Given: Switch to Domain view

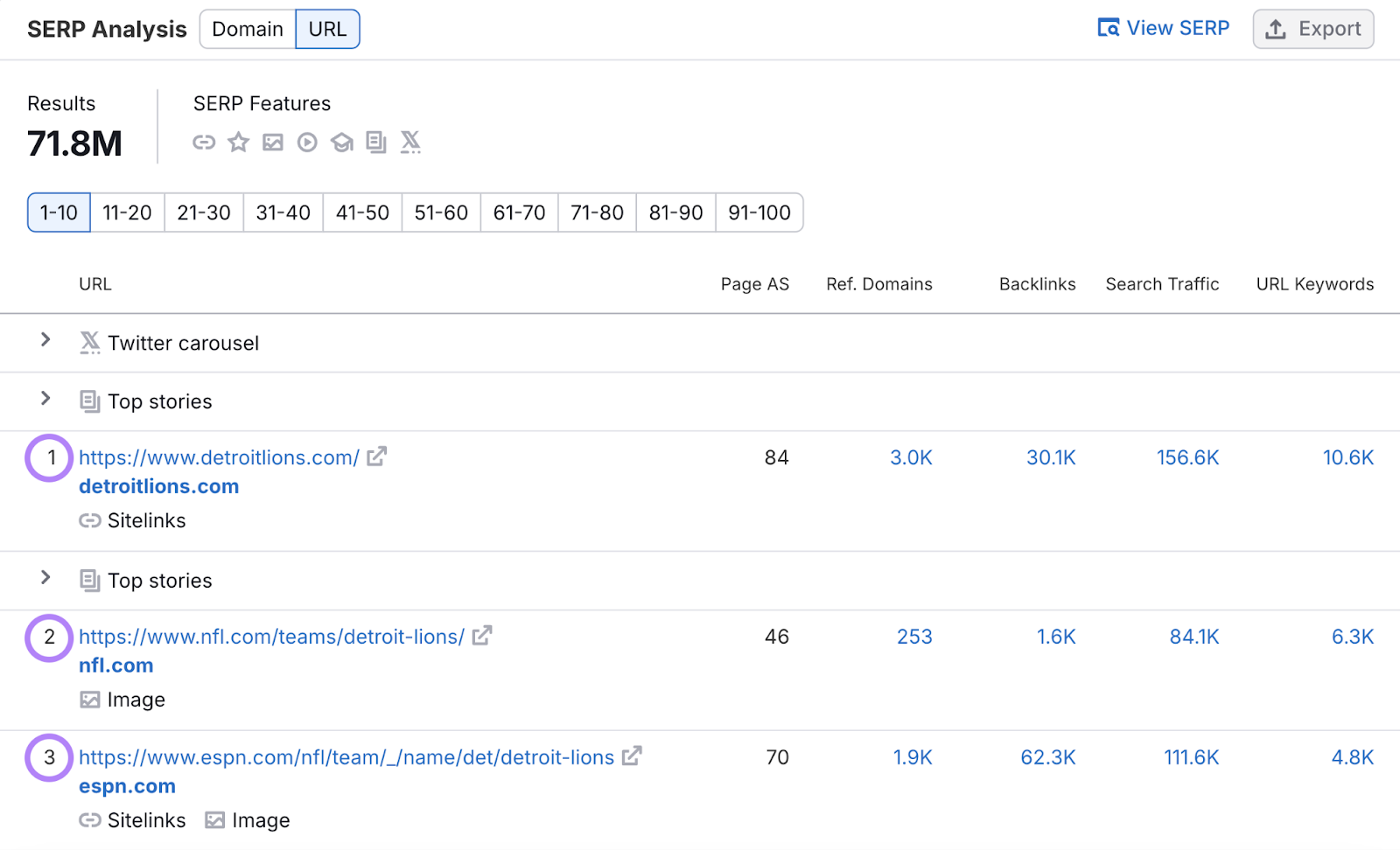Looking at the screenshot, I should (248, 29).
